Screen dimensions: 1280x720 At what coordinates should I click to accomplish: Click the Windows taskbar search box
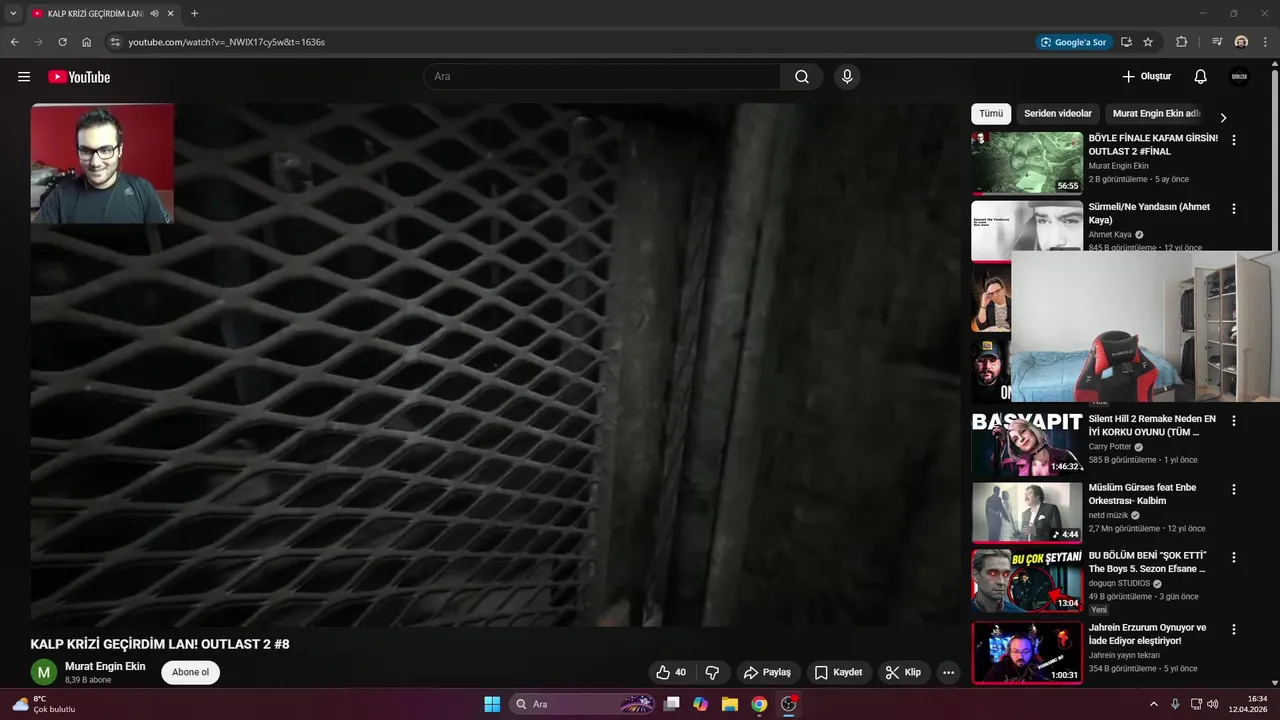tap(583, 704)
